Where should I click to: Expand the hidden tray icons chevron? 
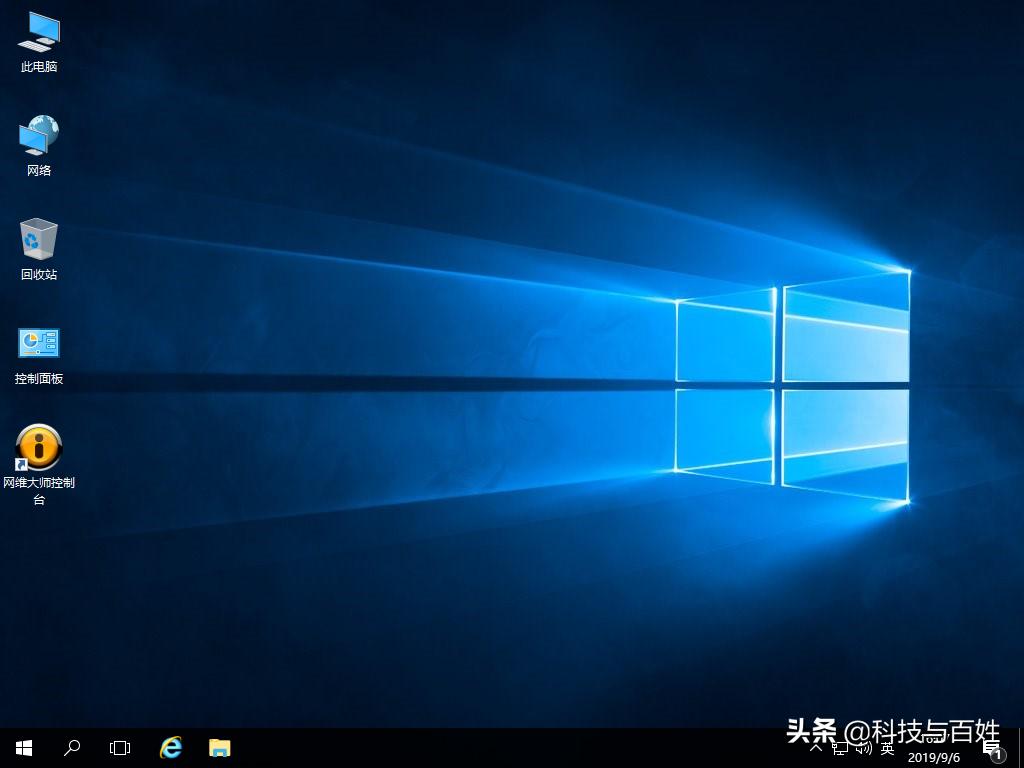(x=818, y=748)
